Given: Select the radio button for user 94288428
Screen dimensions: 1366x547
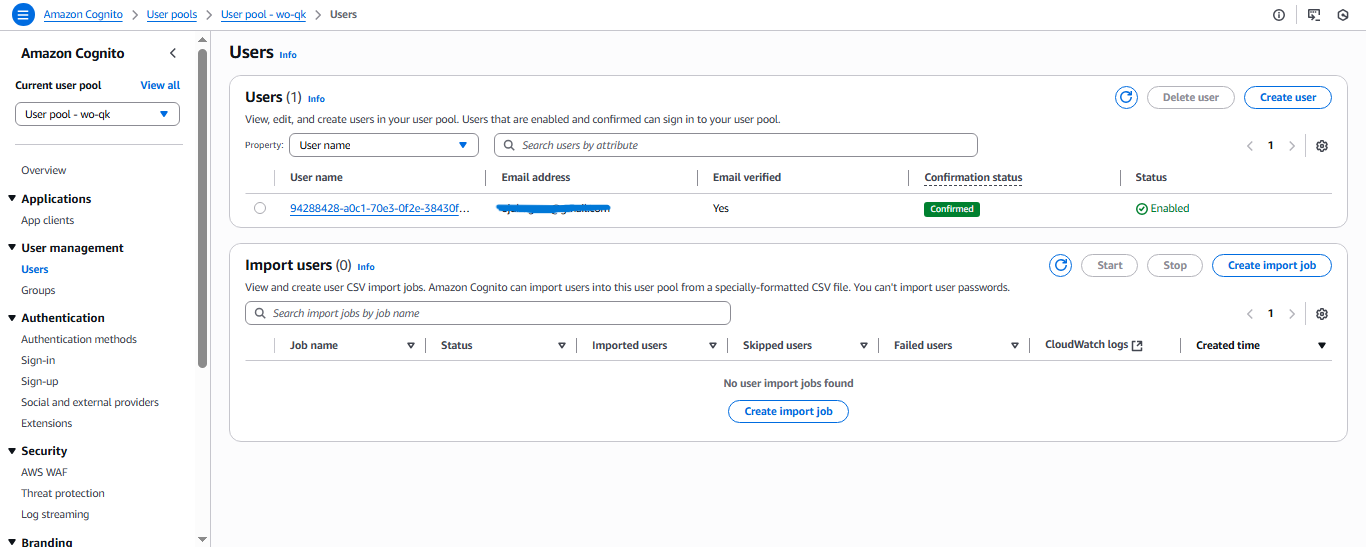Looking at the screenshot, I should pyautogui.click(x=260, y=208).
